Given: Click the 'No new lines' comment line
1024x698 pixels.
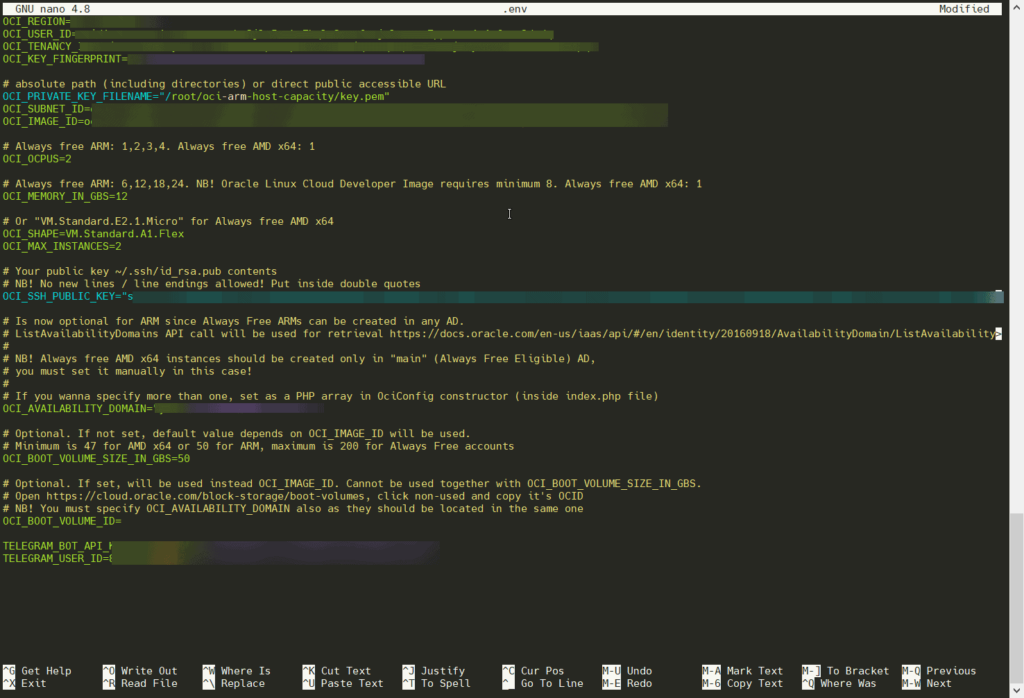Looking at the screenshot, I should click(x=212, y=283).
